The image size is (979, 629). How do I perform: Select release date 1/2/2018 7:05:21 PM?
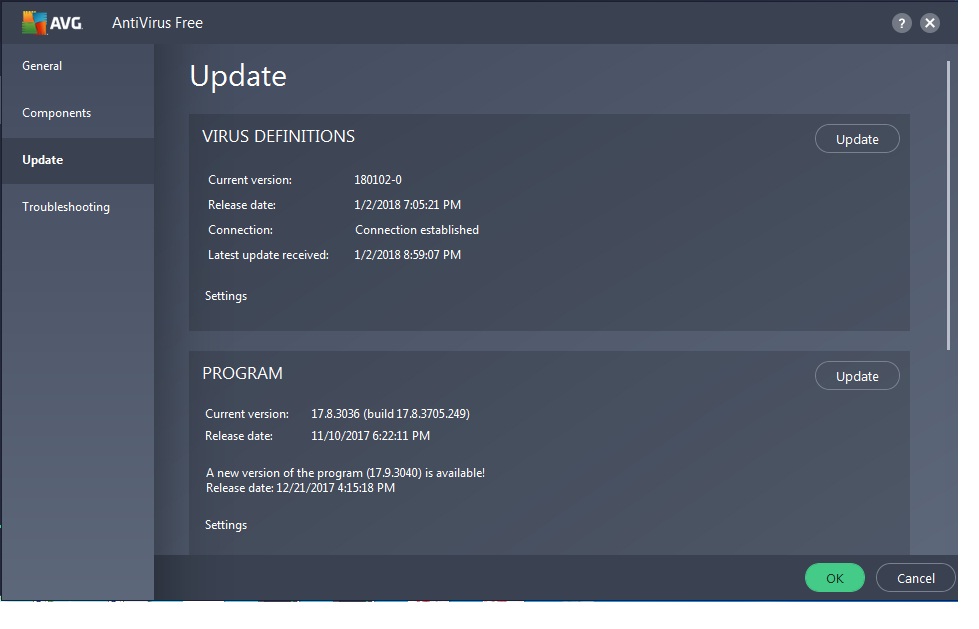407,205
